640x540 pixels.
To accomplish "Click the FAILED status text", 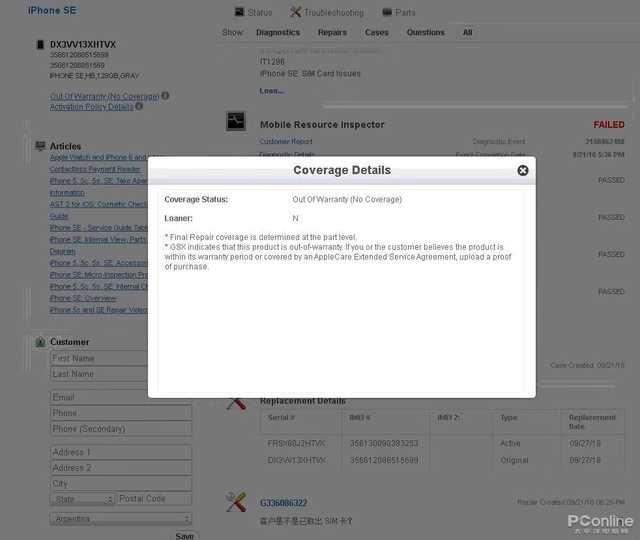I will (x=609, y=124).
